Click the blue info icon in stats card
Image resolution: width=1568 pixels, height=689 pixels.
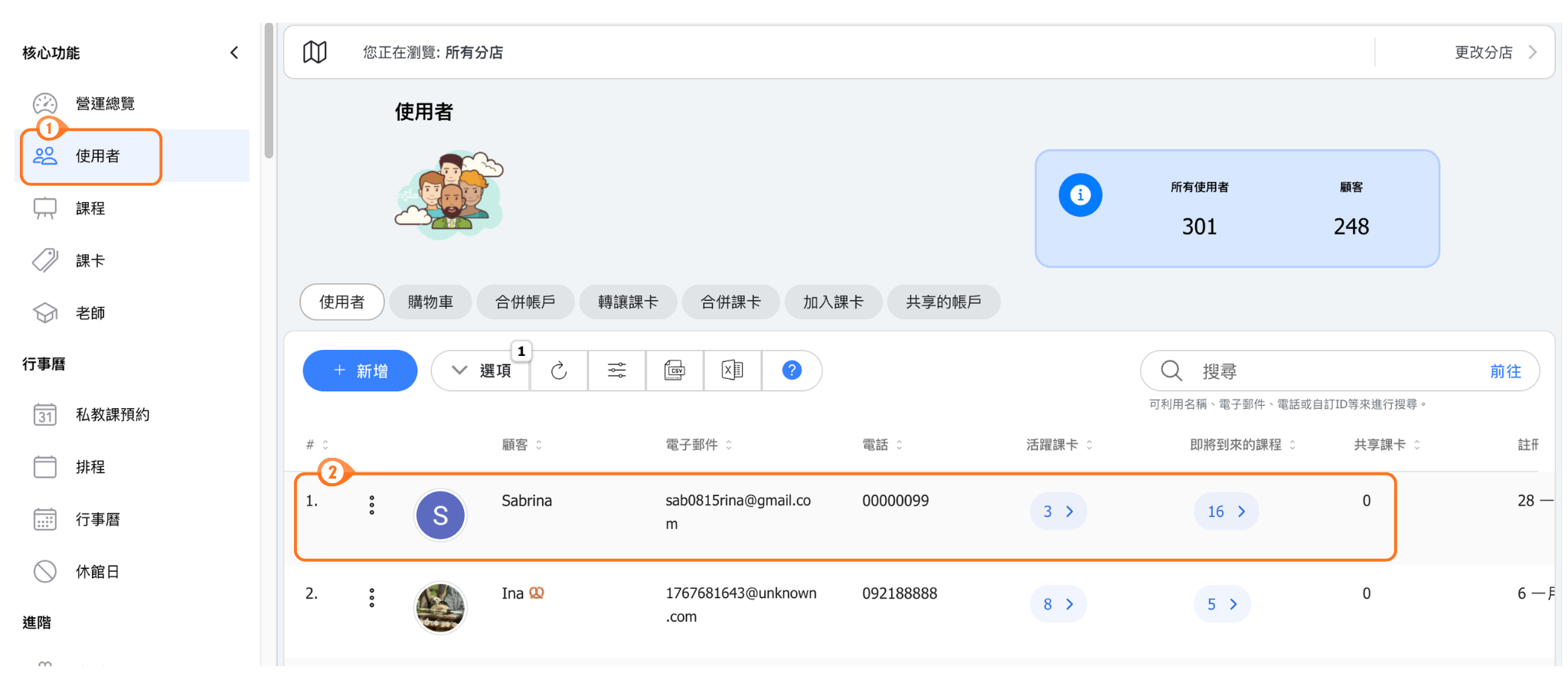(x=1080, y=195)
